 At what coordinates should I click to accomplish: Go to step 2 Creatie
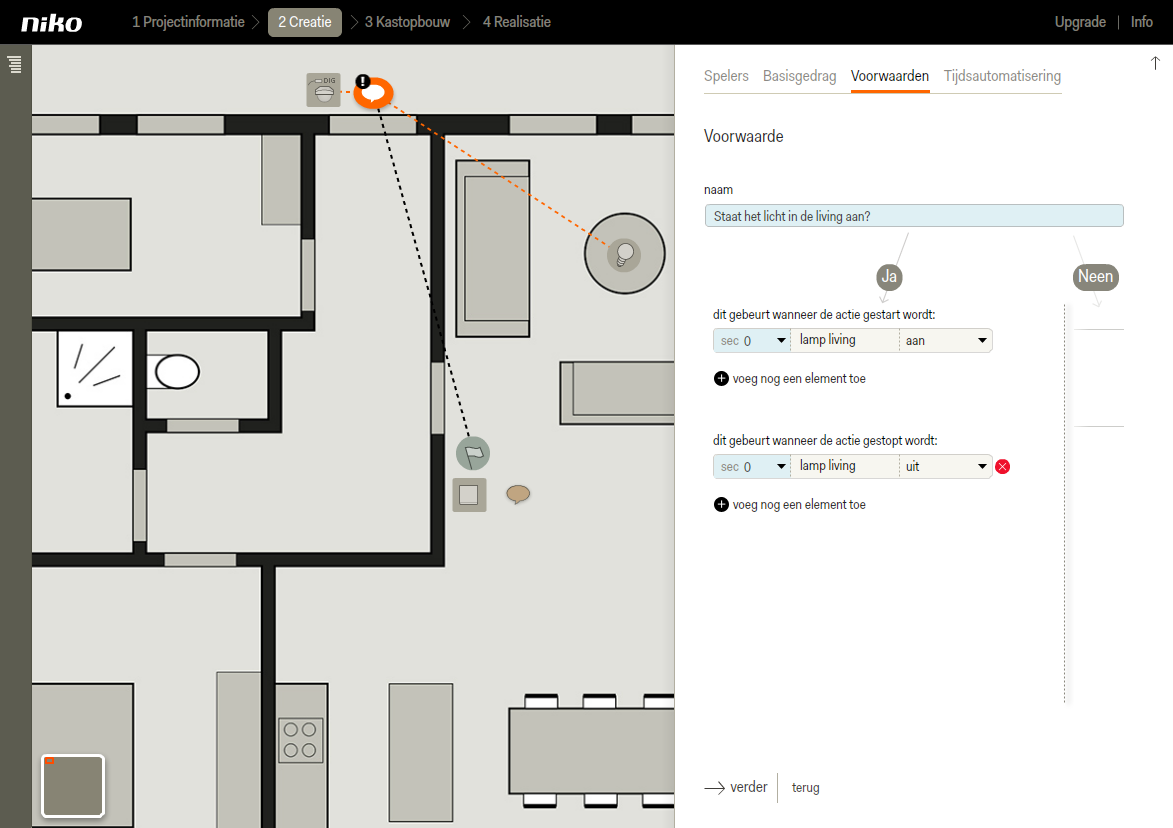[304, 22]
